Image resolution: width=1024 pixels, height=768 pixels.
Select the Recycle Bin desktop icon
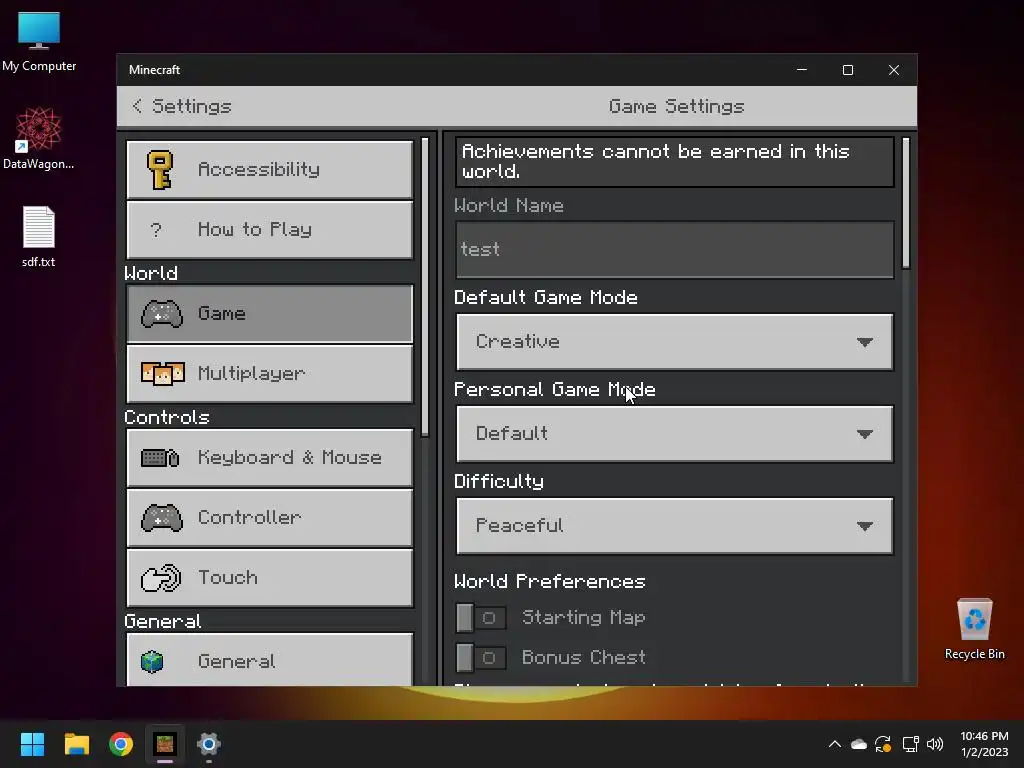tap(974, 629)
